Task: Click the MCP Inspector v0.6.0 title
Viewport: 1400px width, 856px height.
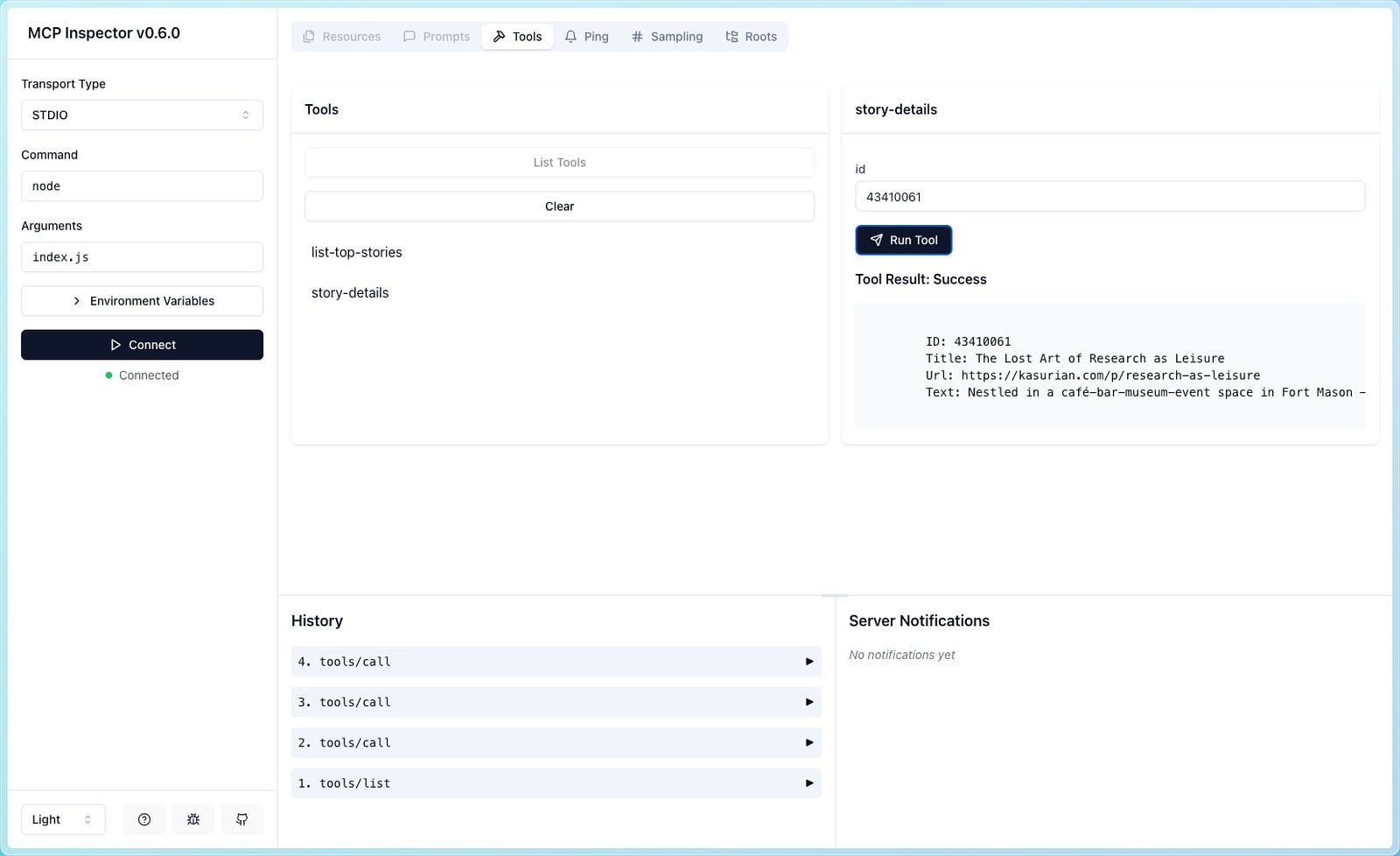Action: (104, 33)
